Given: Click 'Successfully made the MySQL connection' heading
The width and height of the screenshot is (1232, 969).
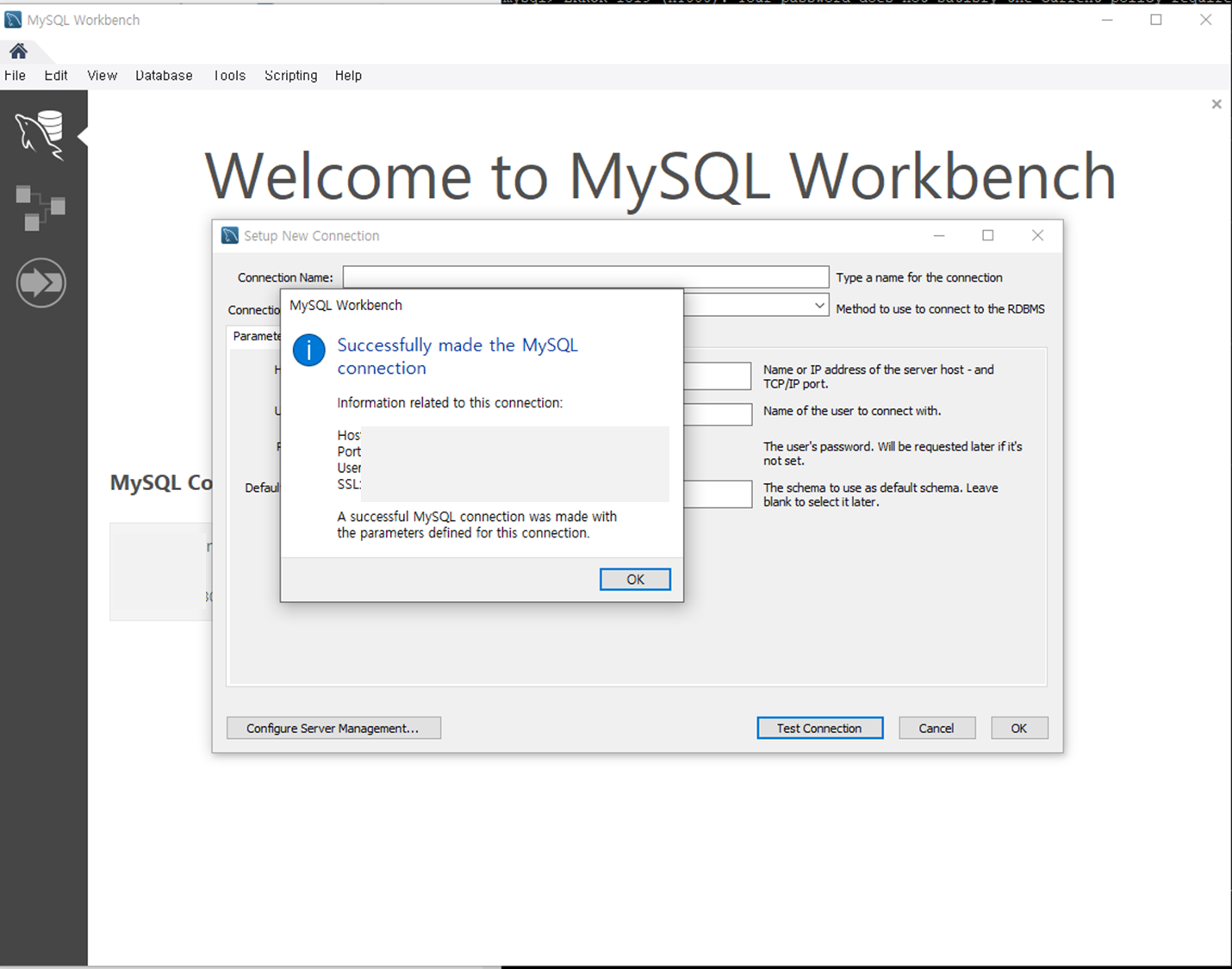Looking at the screenshot, I should point(457,357).
